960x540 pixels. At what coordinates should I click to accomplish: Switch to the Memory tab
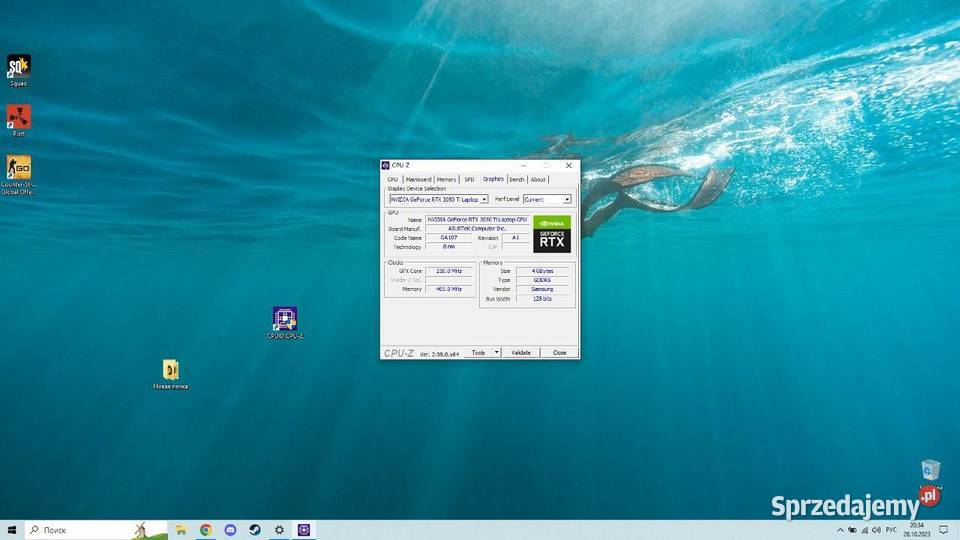pos(446,179)
